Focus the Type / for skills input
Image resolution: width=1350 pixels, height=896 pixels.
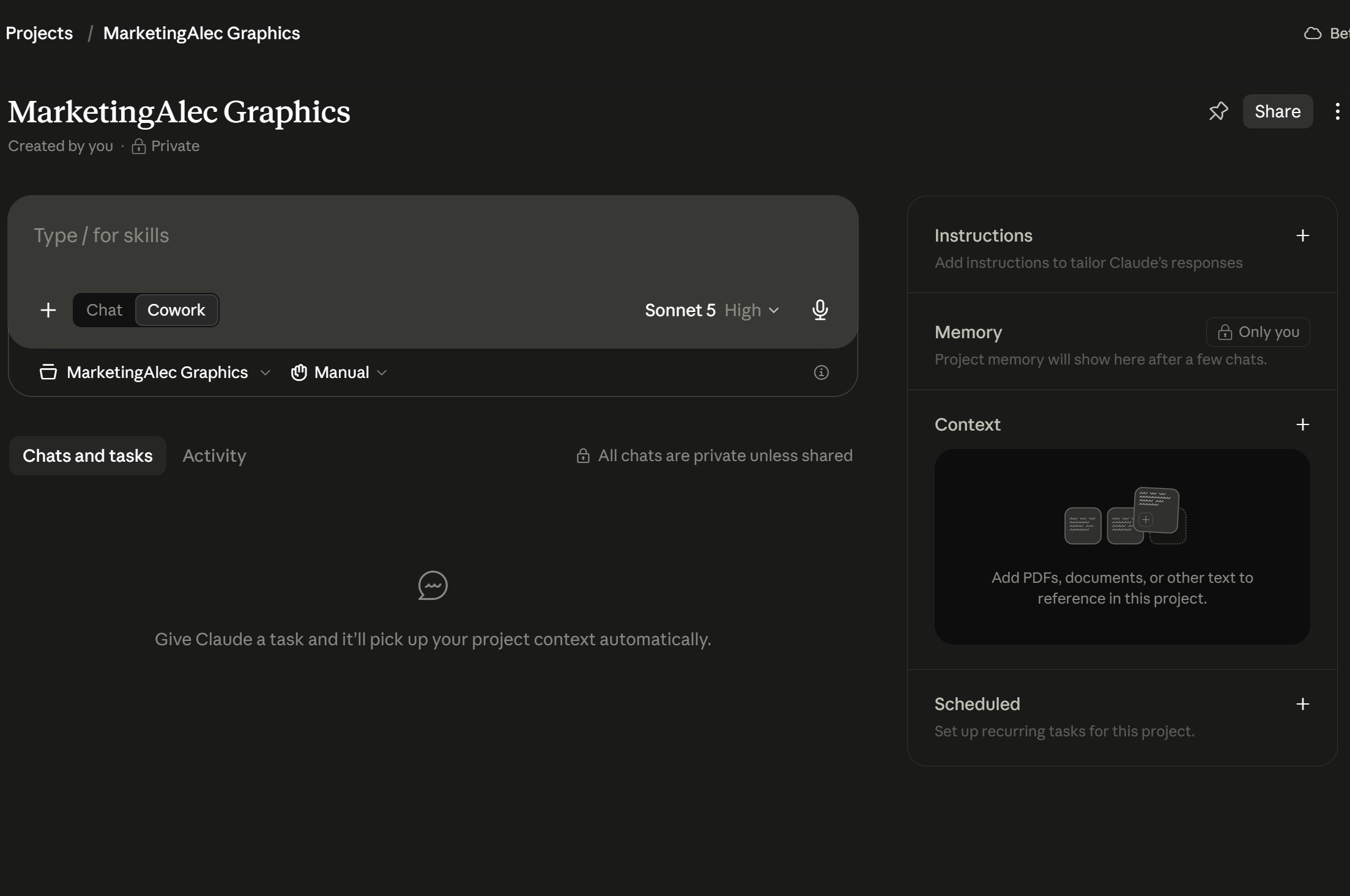point(432,236)
